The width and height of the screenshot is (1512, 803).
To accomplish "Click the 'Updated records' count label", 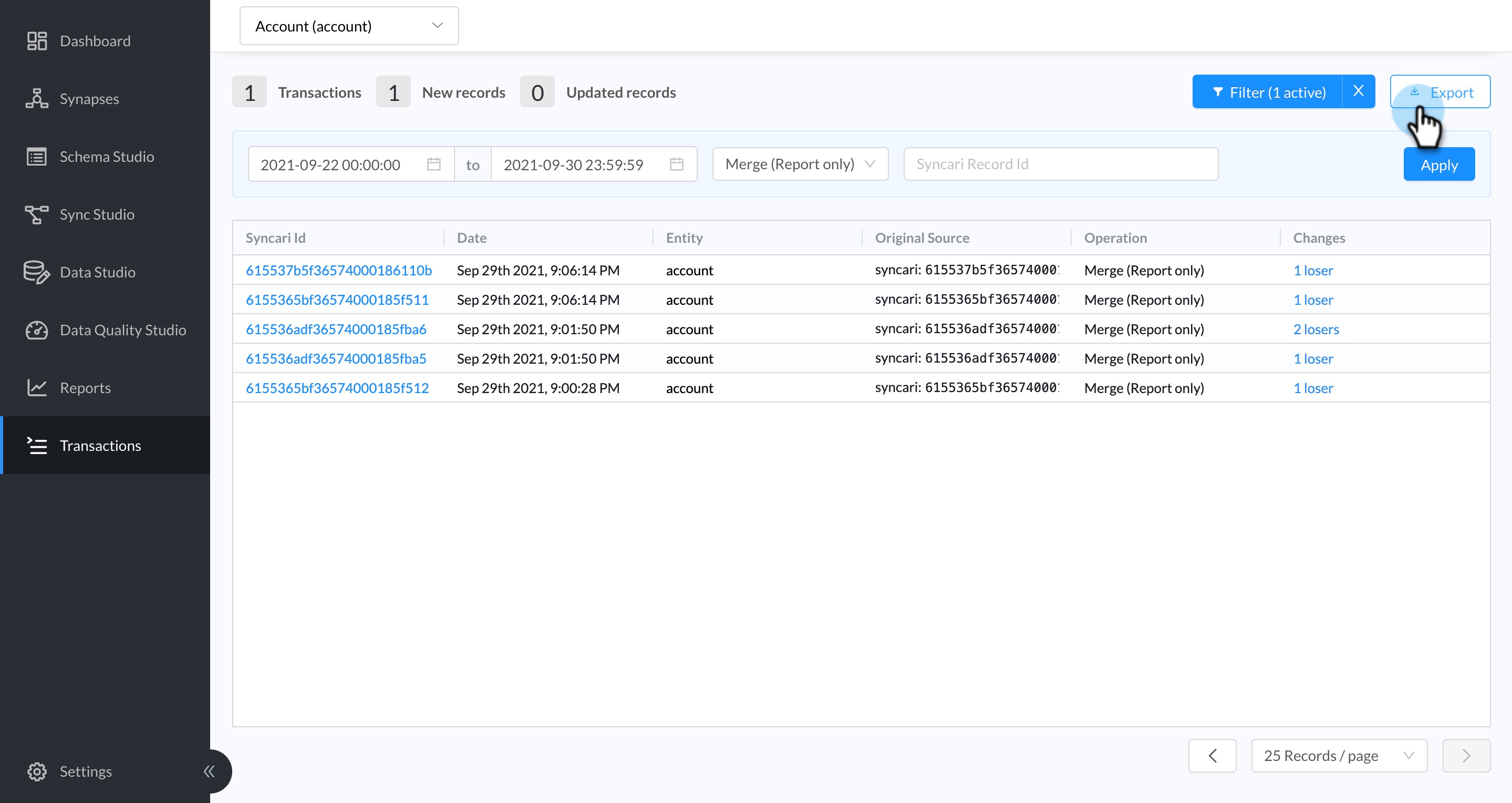I will (x=621, y=92).
